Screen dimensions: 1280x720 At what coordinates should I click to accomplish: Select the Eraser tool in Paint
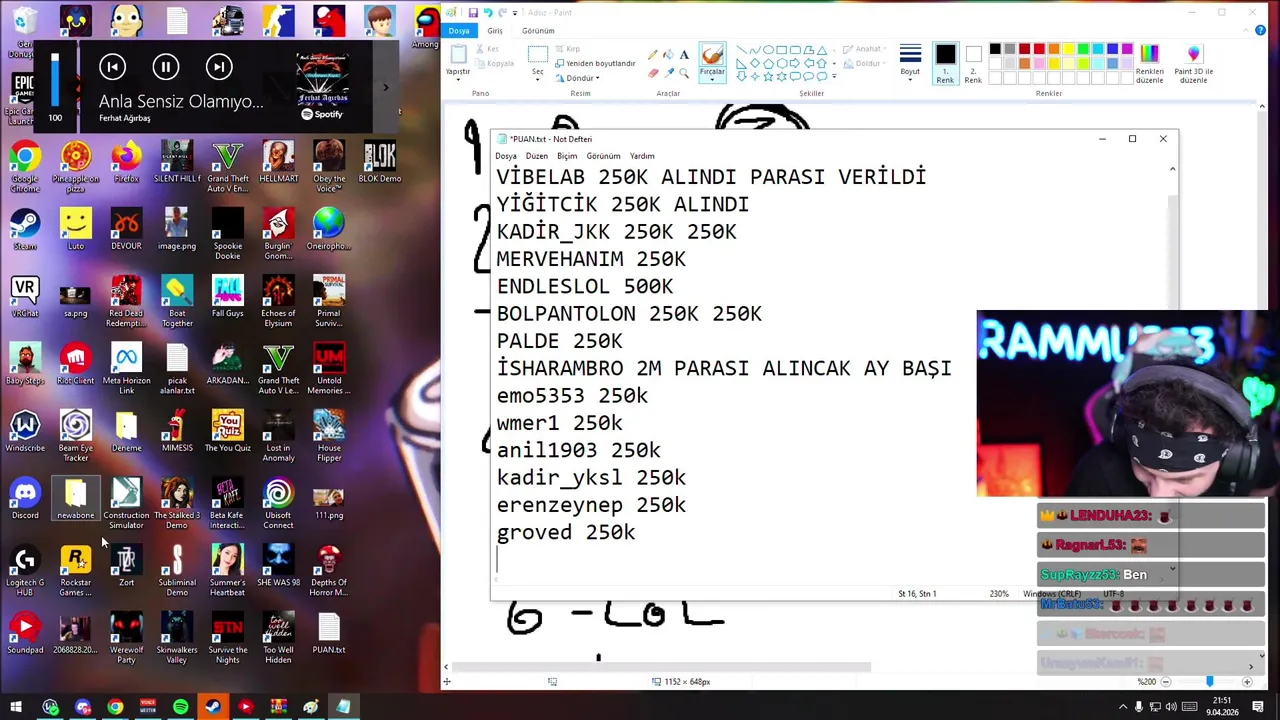click(653, 72)
